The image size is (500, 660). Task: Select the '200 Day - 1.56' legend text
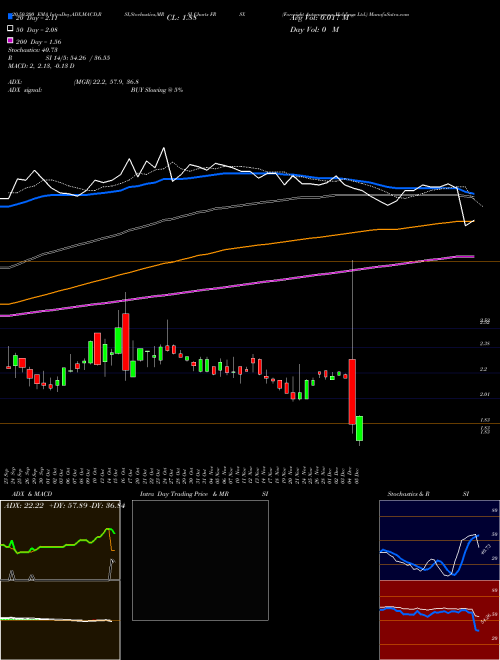tap(38, 42)
